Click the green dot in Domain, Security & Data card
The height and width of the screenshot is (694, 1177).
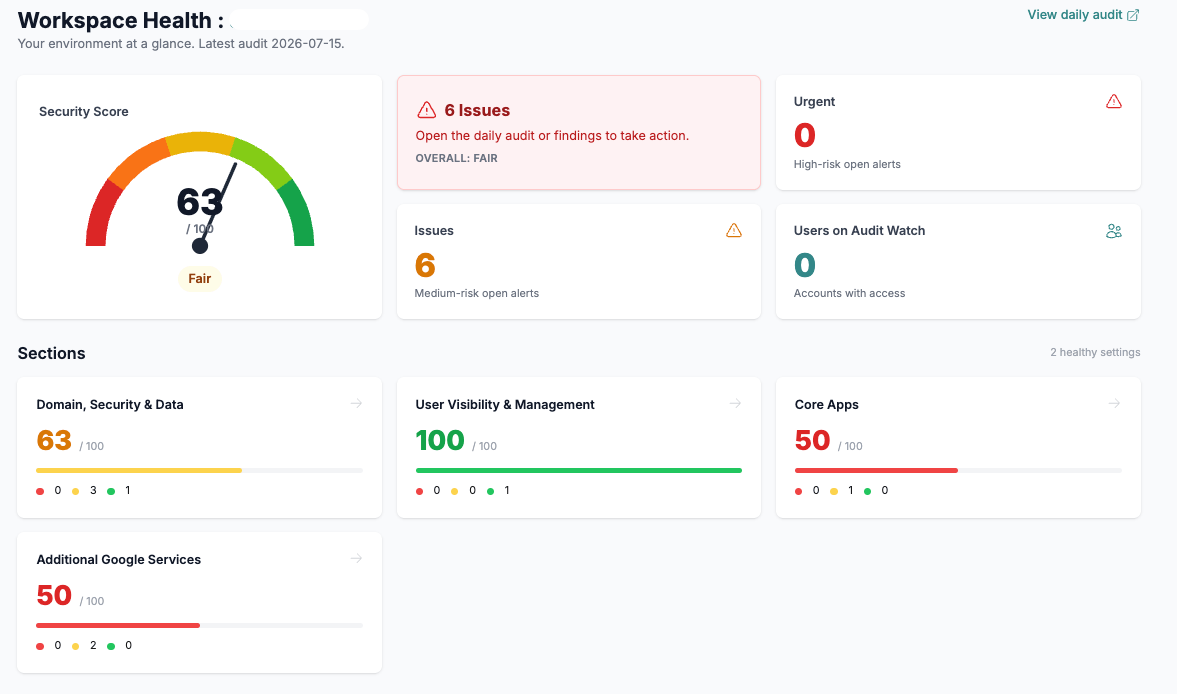point(111,491)
